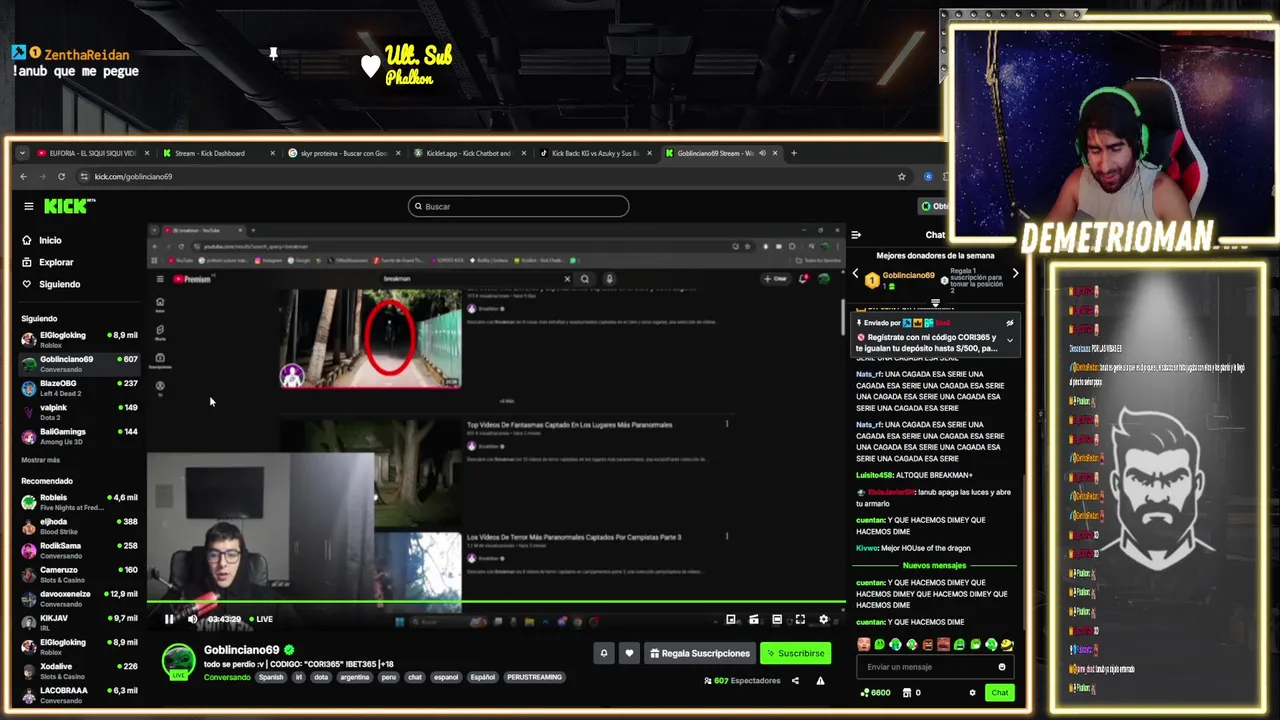Enable picture-in-picture in the player

coord(731,619)
